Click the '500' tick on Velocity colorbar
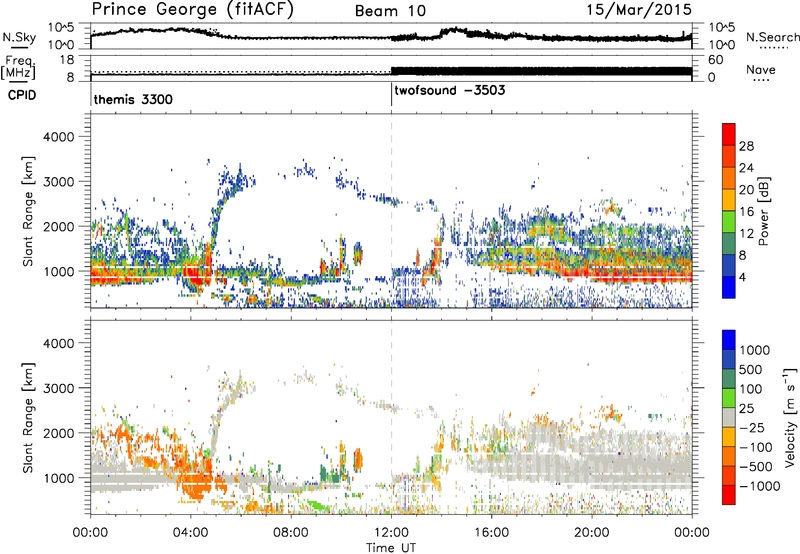 751,369
